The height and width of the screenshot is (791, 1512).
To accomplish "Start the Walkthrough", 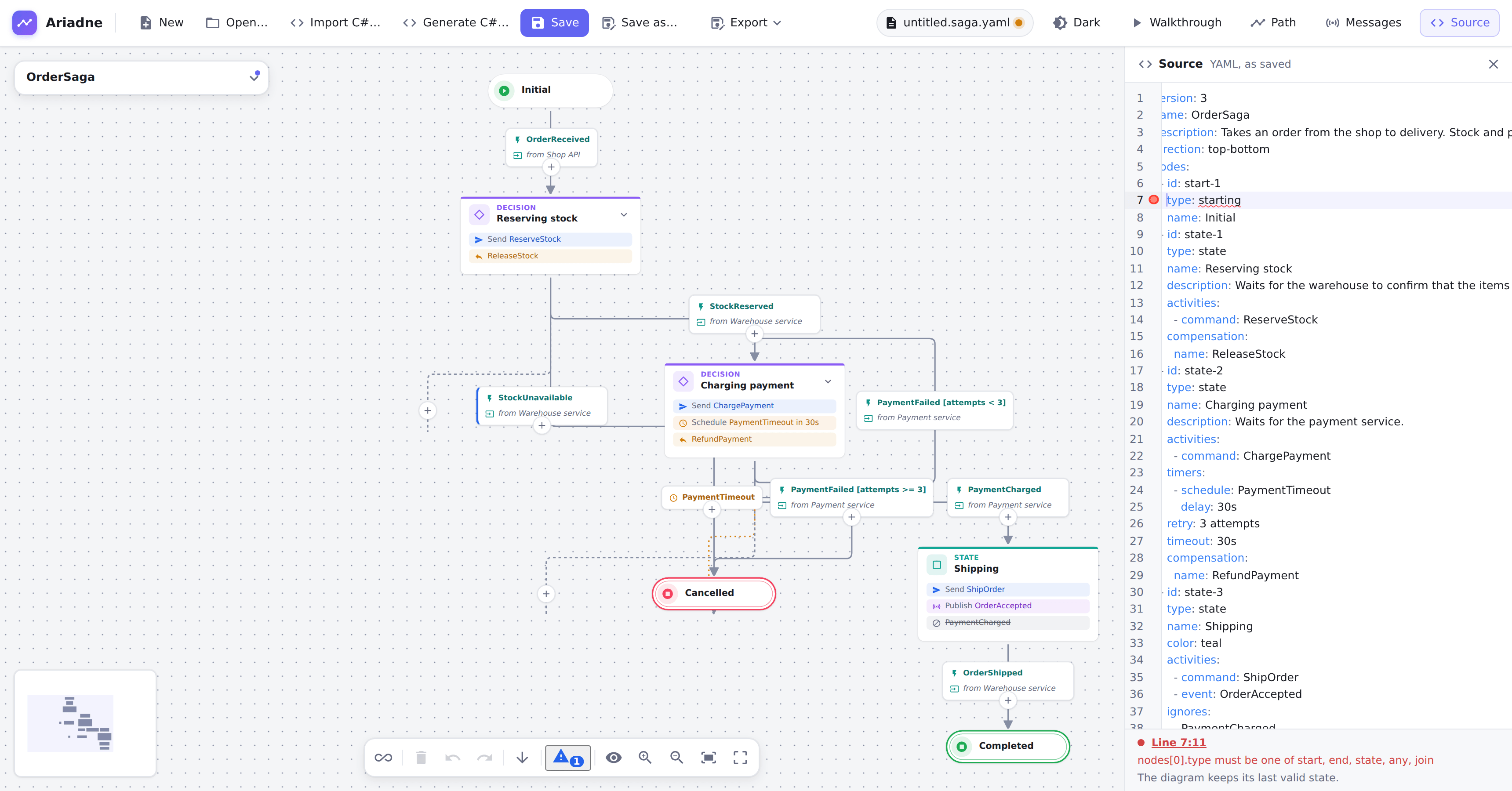I will click(1176, 23).
